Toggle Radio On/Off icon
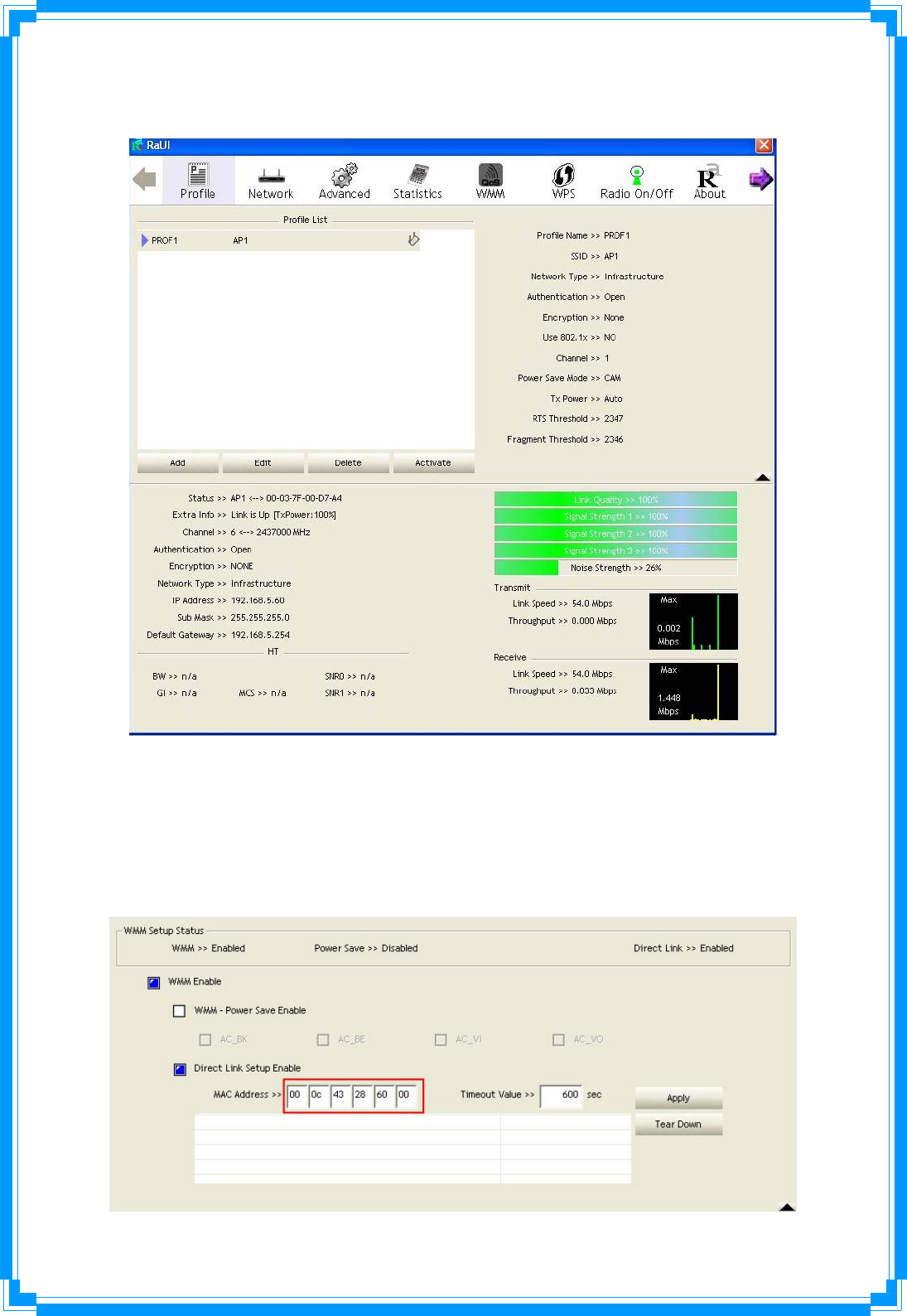907x1316 pixels. (x=636, y=181)
